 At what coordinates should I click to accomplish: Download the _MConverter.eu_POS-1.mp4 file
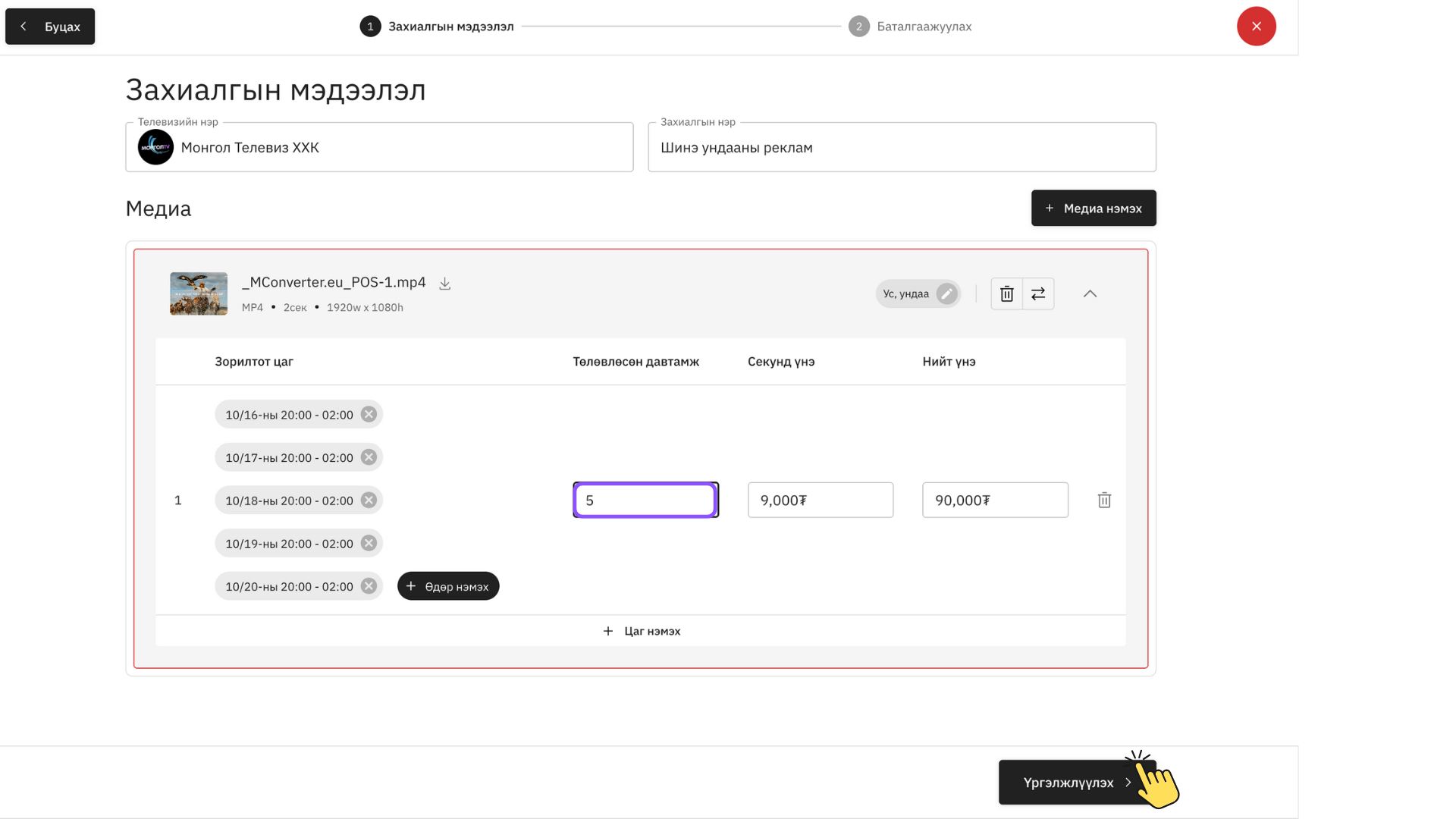pos(445,284)
